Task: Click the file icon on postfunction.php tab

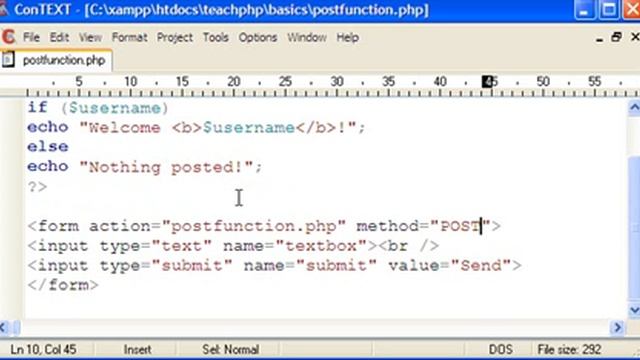Action: pos(8,60)
